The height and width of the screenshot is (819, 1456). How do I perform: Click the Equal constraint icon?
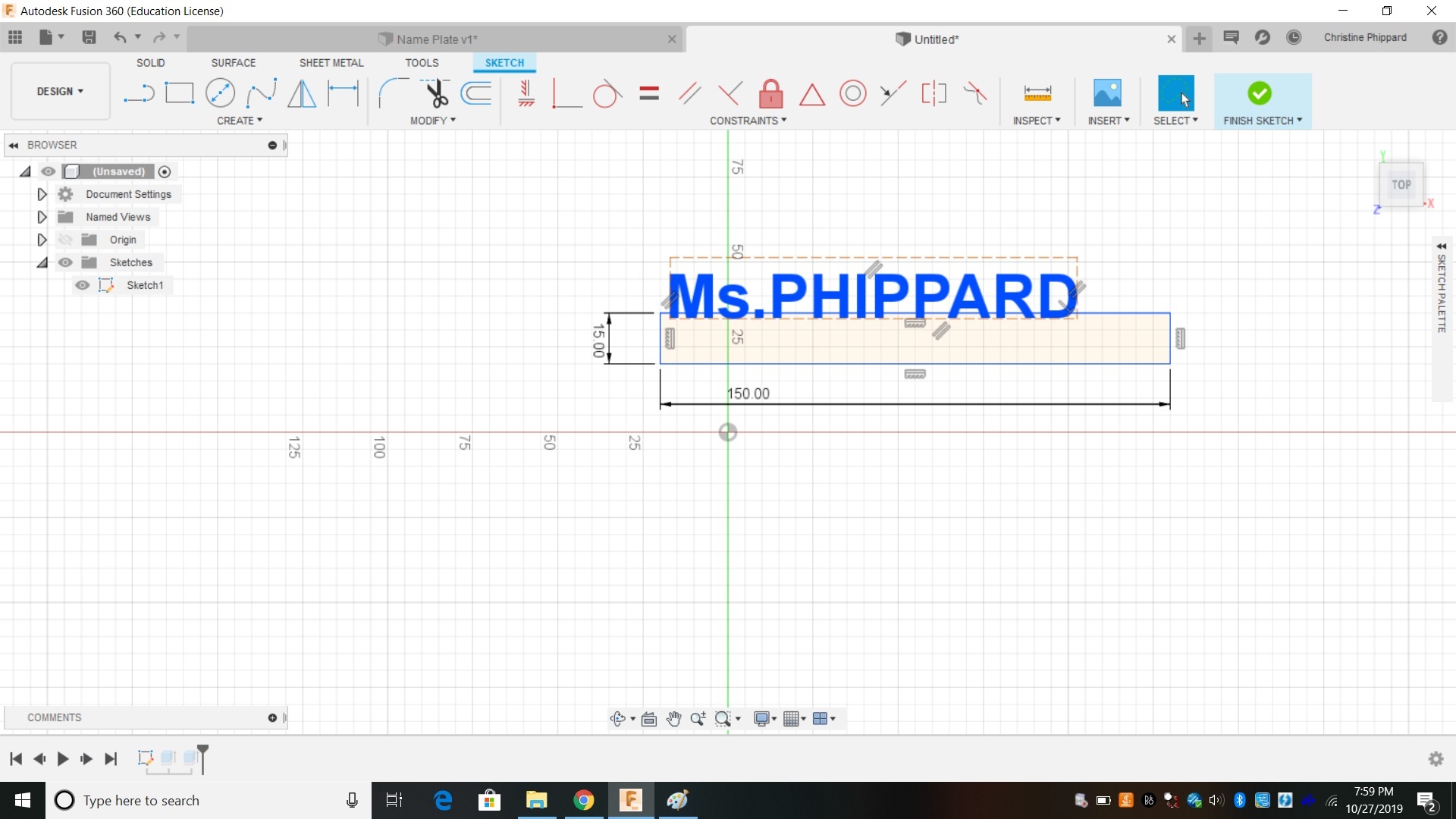[649, 93]
